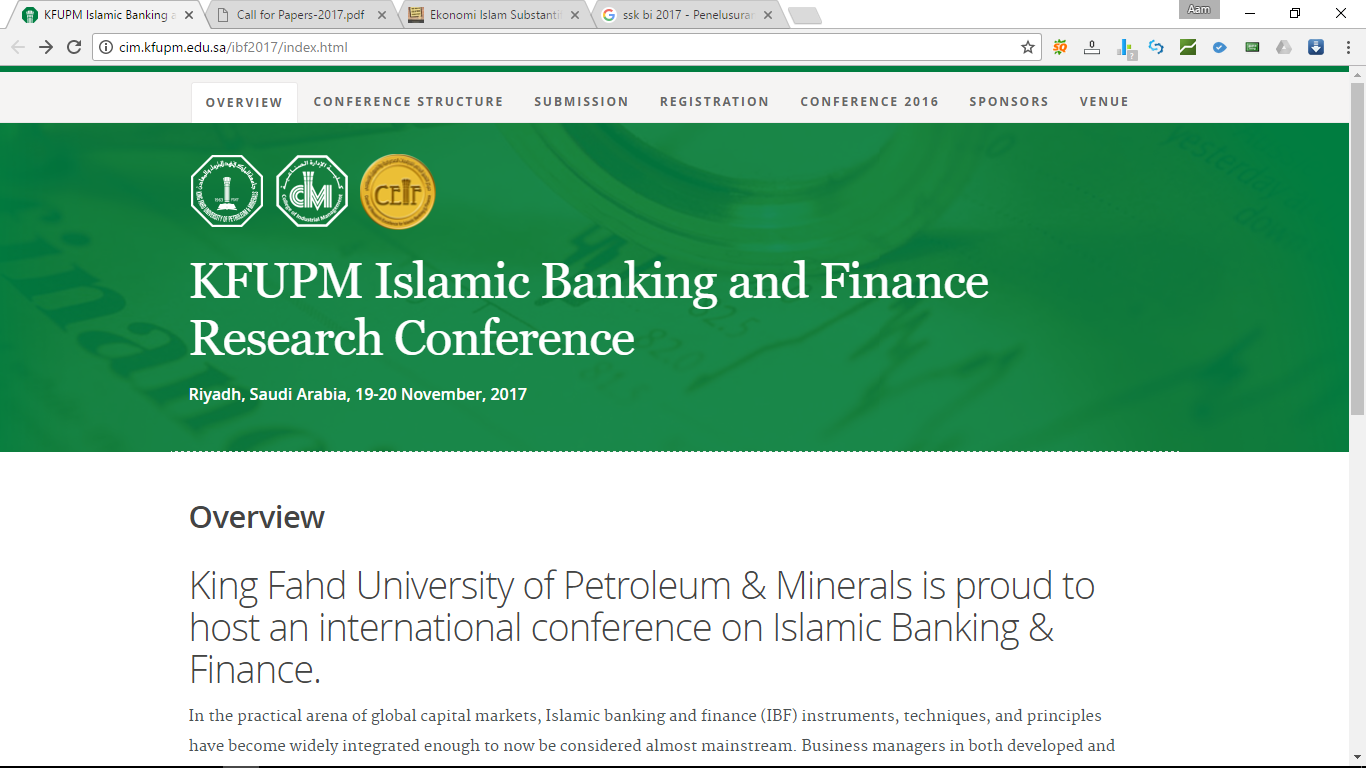Screen dimensions: 1366x768
Task: Open the SQ orange extension icon
Action: tap(1060, 47)
